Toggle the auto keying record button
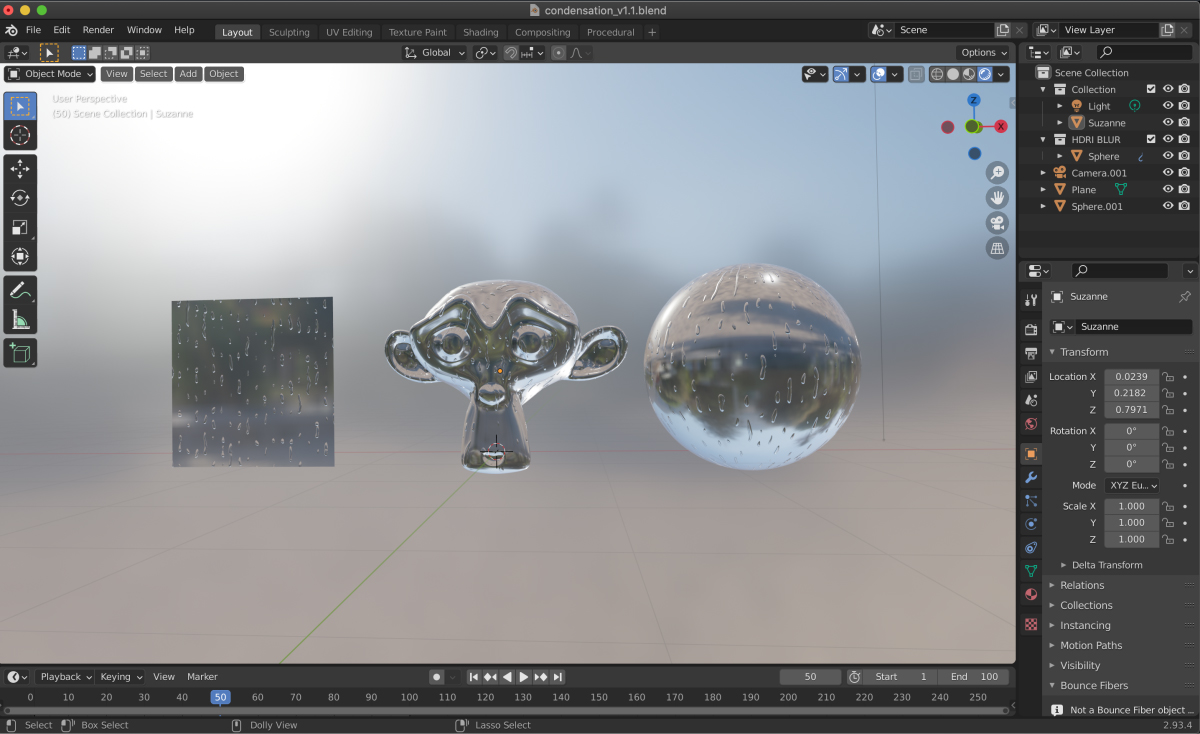The height and width of the screenshot is (734, 1200). click(436, 677)
